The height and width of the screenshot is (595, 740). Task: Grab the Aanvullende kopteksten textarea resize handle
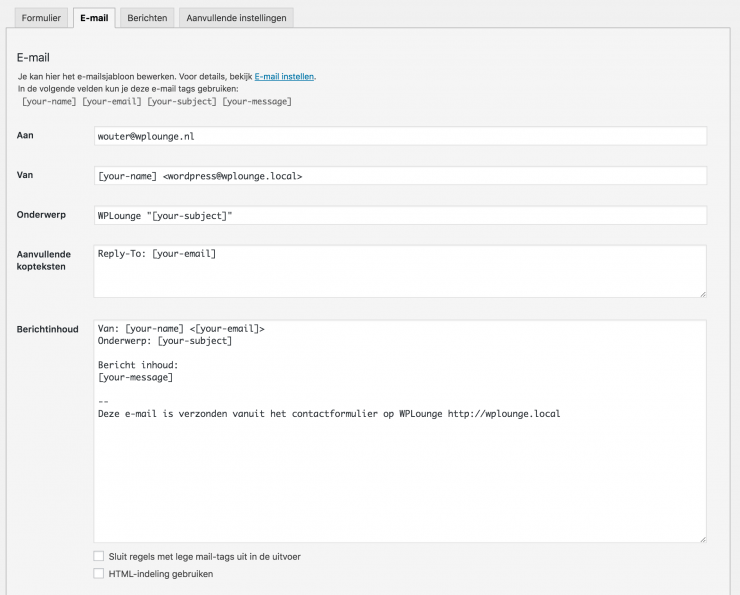(x=702, y=293)
